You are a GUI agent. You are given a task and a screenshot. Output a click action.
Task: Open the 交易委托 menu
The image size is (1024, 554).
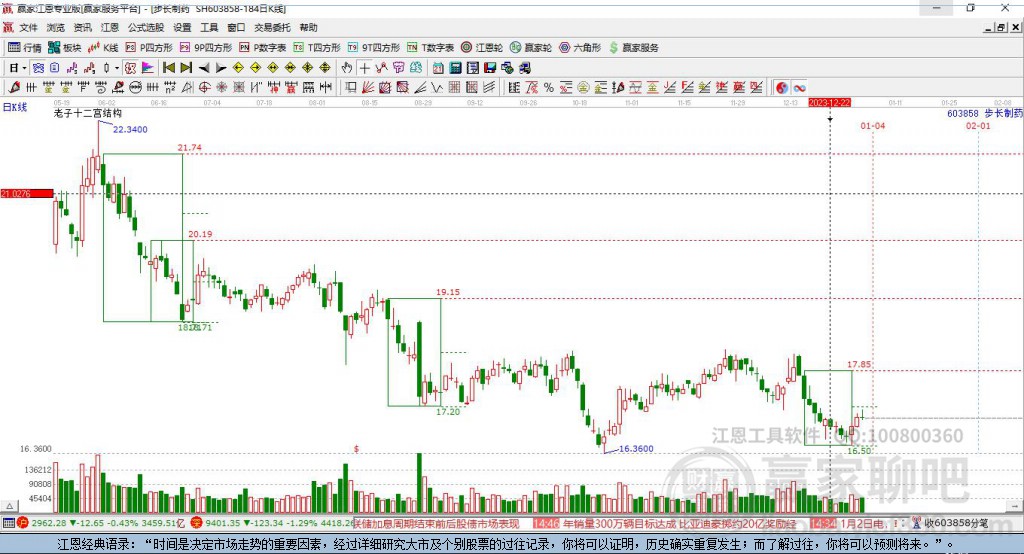click(272, 27)
